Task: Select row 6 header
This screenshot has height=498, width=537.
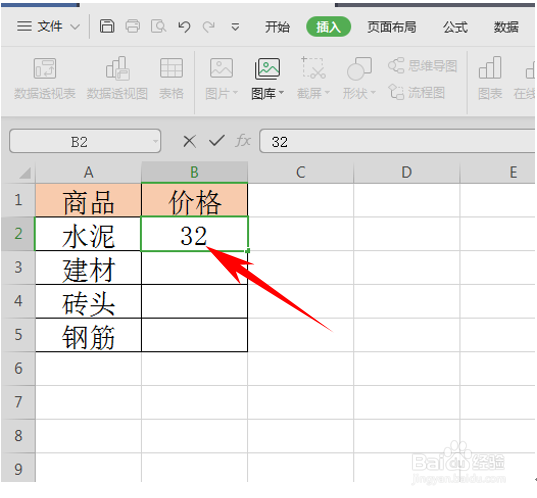Action: click(18, 369)
